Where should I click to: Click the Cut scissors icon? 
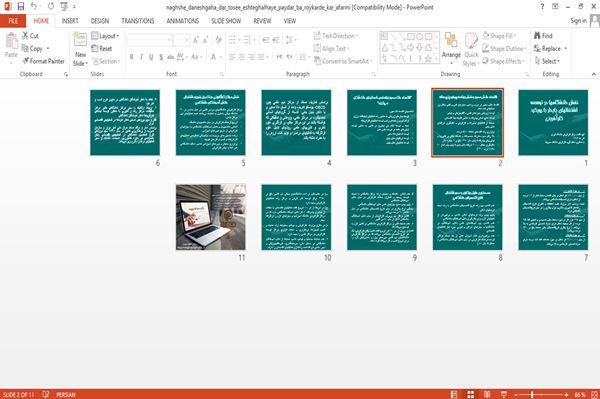coord(26,36)
